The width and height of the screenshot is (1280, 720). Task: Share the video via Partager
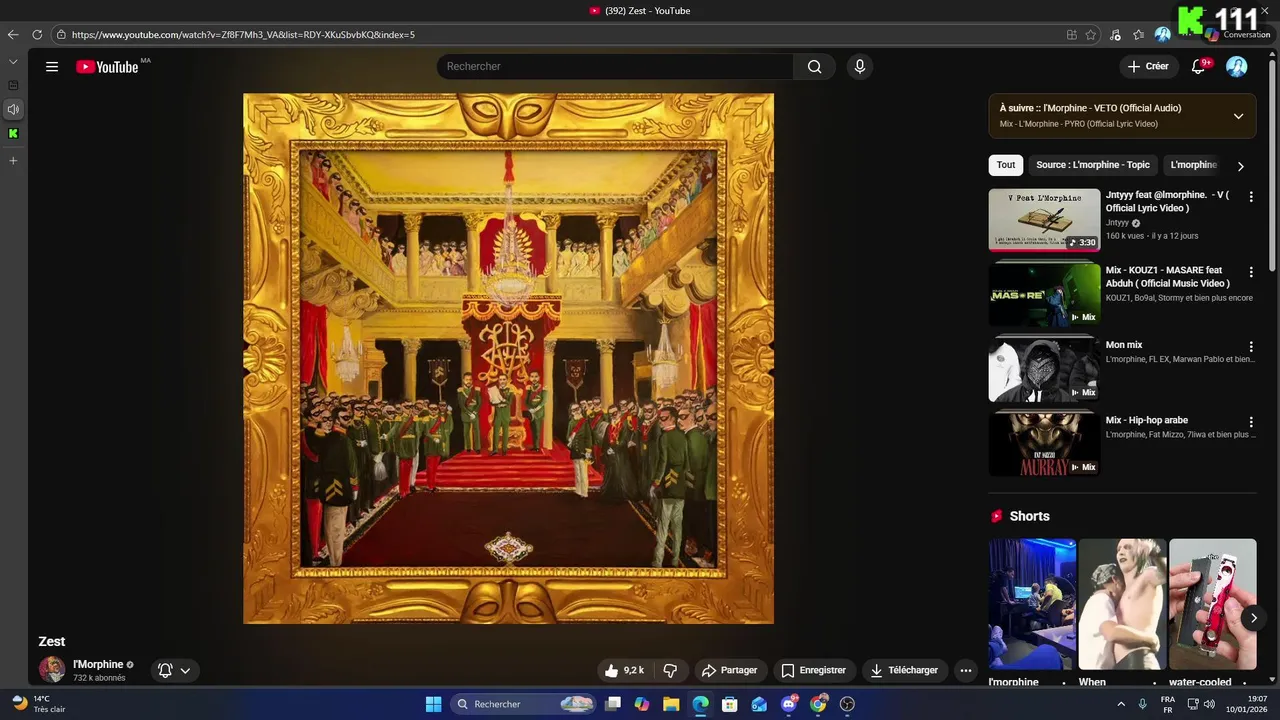[730, 670]
